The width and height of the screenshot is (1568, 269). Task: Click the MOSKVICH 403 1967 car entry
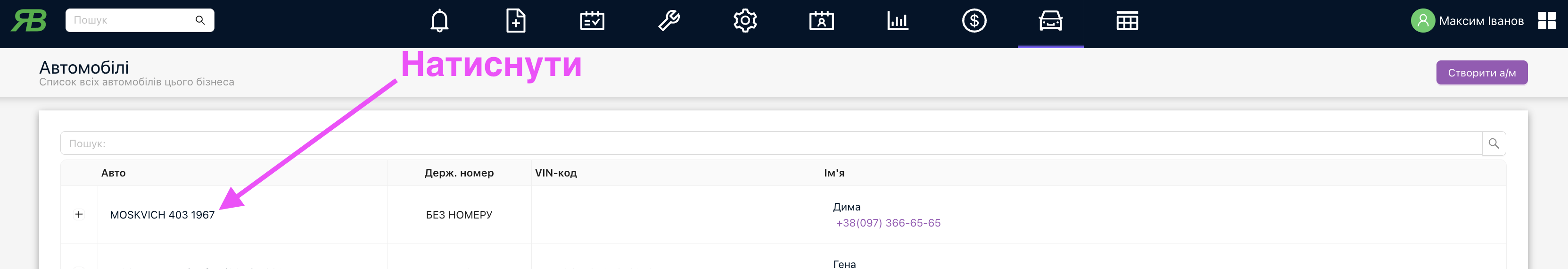162,215
